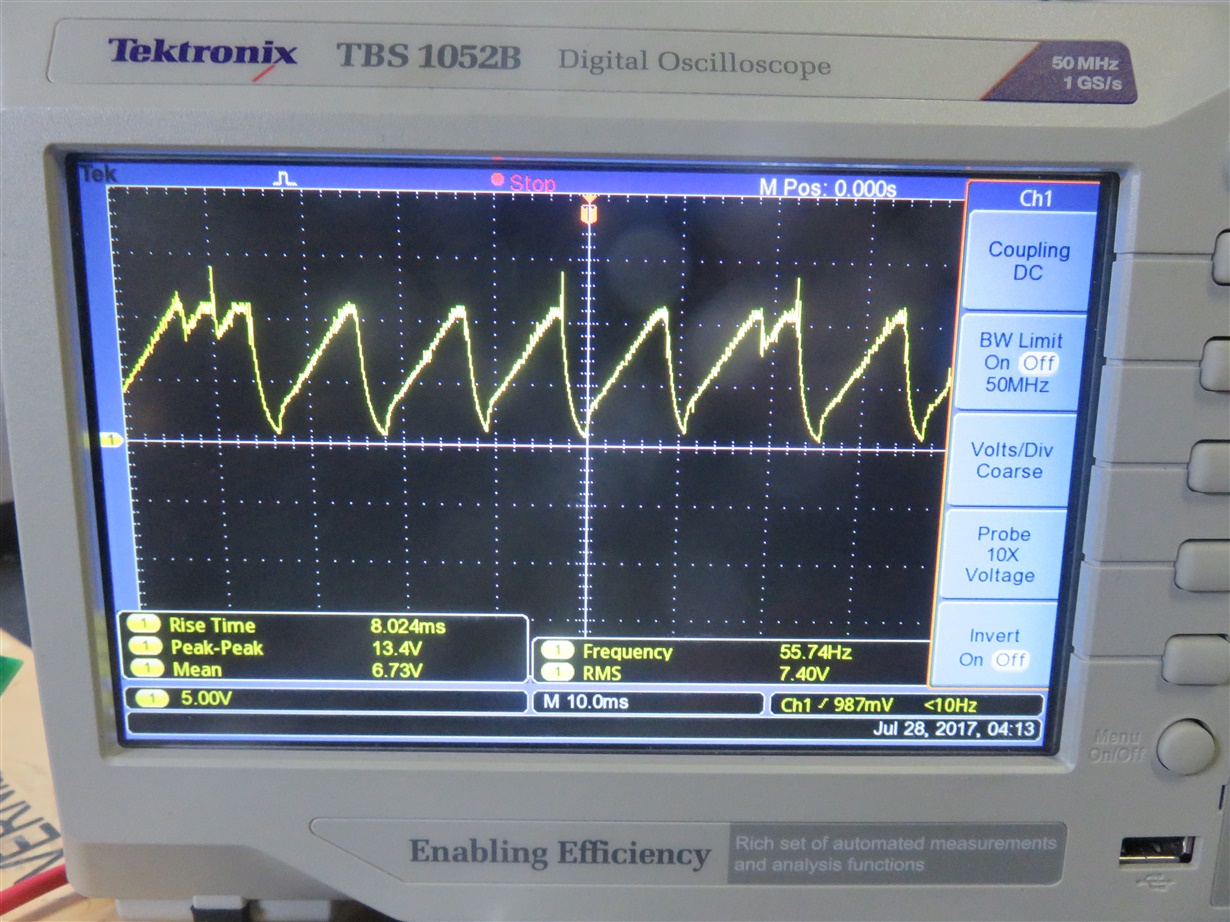This screenshot has height=922, width=1230.
Task: Click the channel 1 badge beside 5.00V
Action: click(x=150, y=698)
